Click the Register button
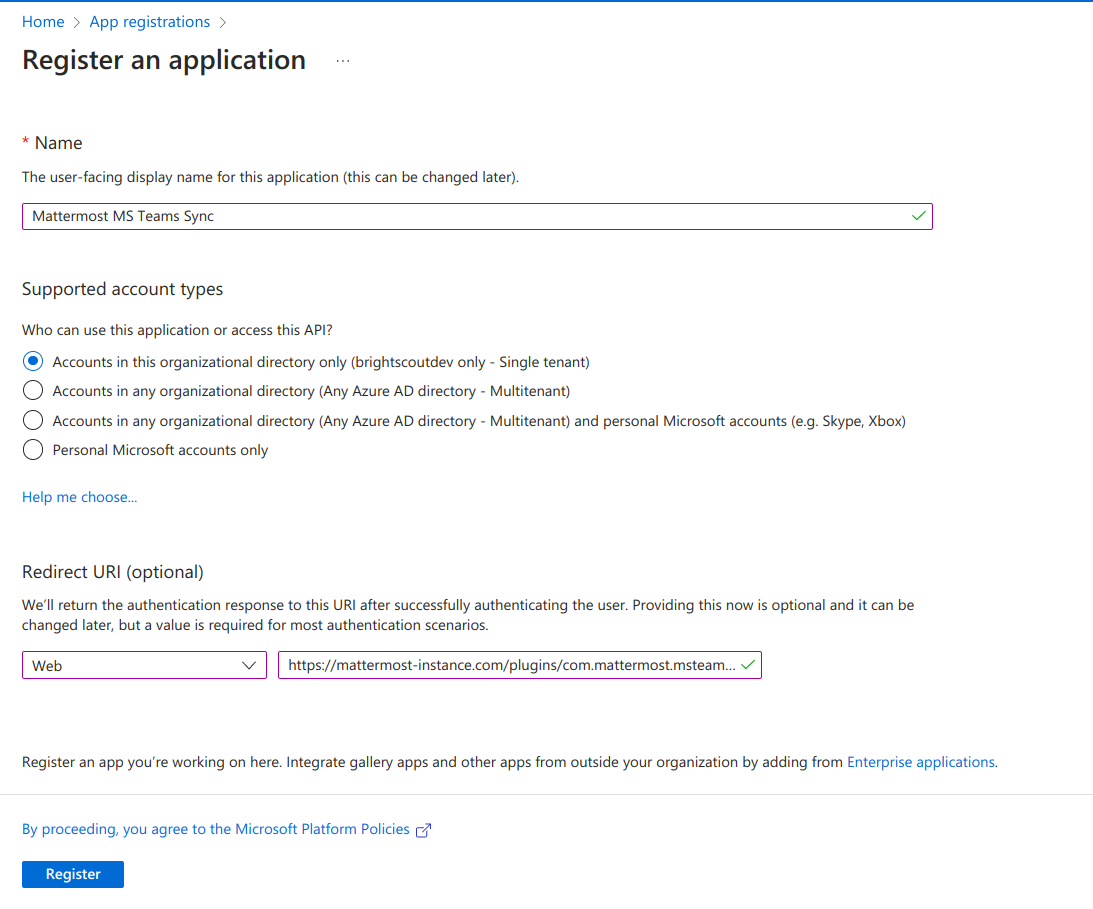Image resolution: width=1093 pixels, height=909 pixels. (x=72, y=874)
